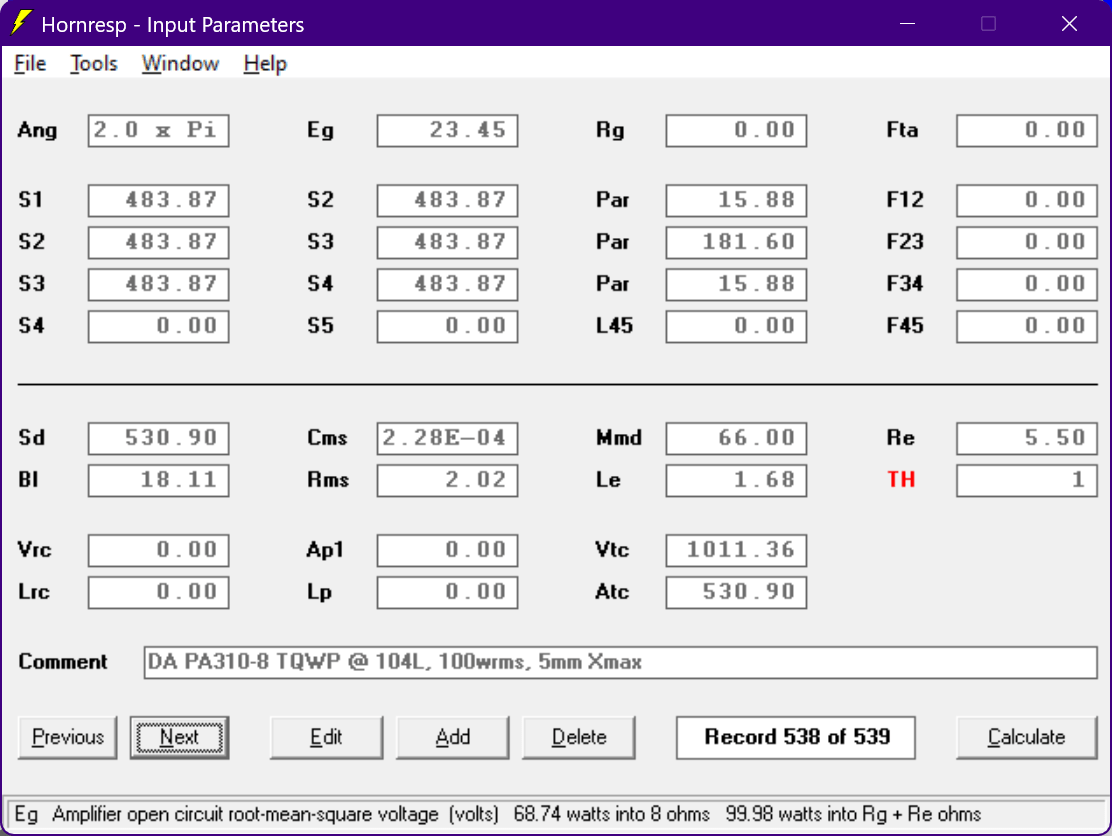Click the Ang label
1112x836 pixels.
pos(37,131)
